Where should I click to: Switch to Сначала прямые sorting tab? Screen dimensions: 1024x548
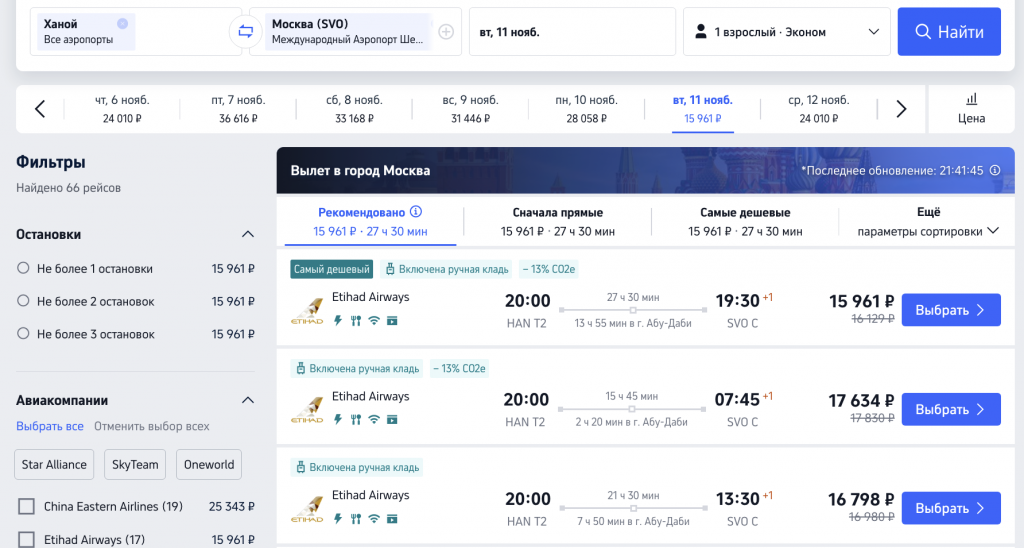tap(557, 222)
